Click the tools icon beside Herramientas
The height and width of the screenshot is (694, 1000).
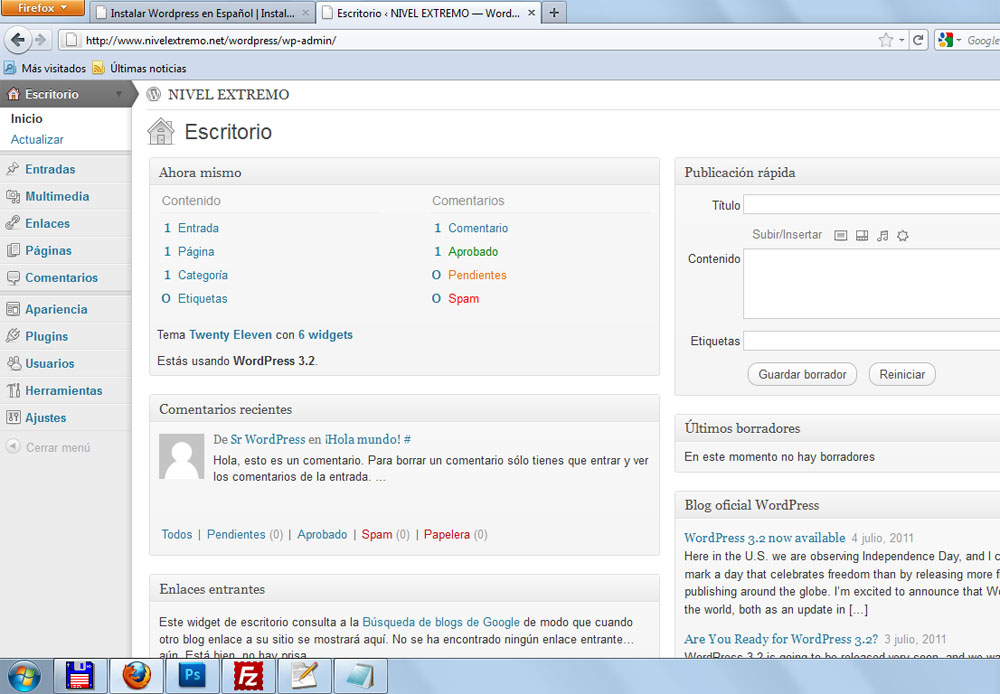(14, 390)
